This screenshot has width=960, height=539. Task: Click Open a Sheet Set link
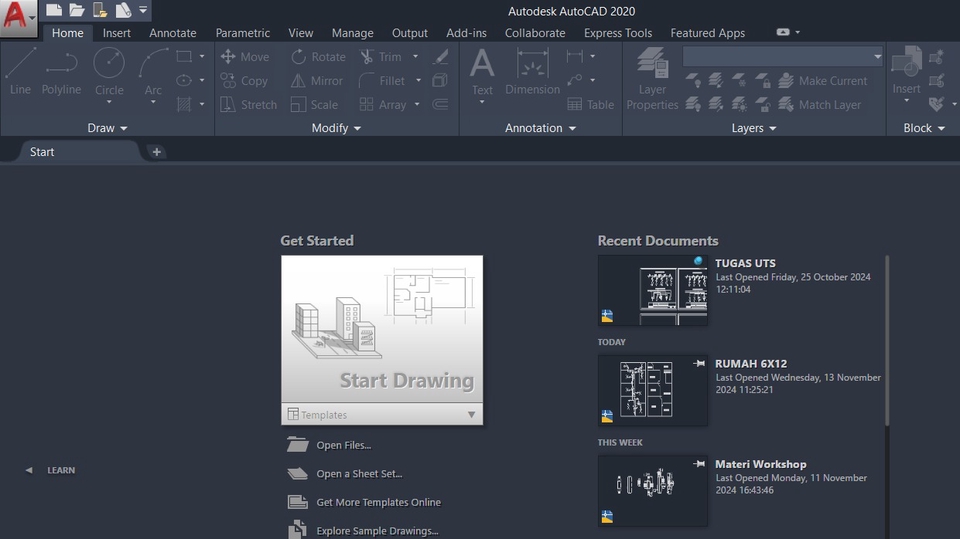coord(359,474)
